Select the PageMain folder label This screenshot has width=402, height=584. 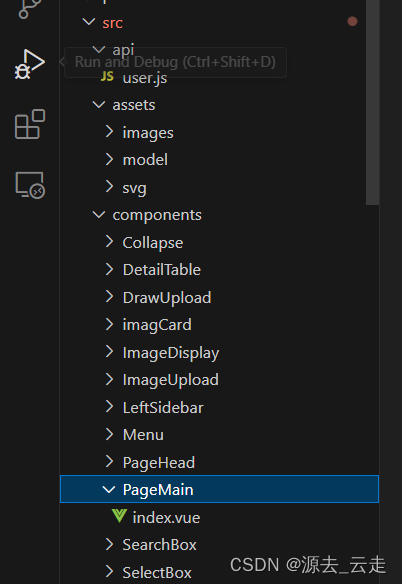point(158,490)
